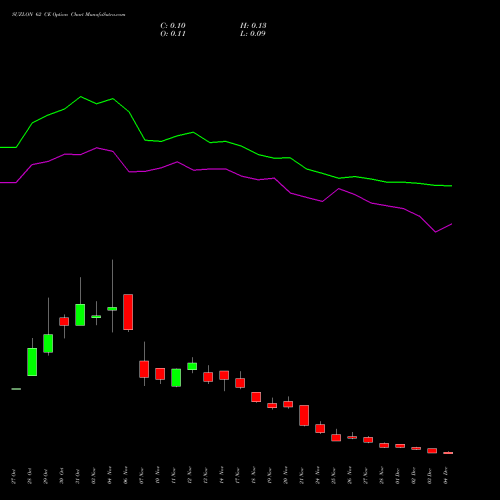The width and height of the screenshot is (500, 500).
Task: Click the 24 Nov red candlestick
Action: [320, 428]
